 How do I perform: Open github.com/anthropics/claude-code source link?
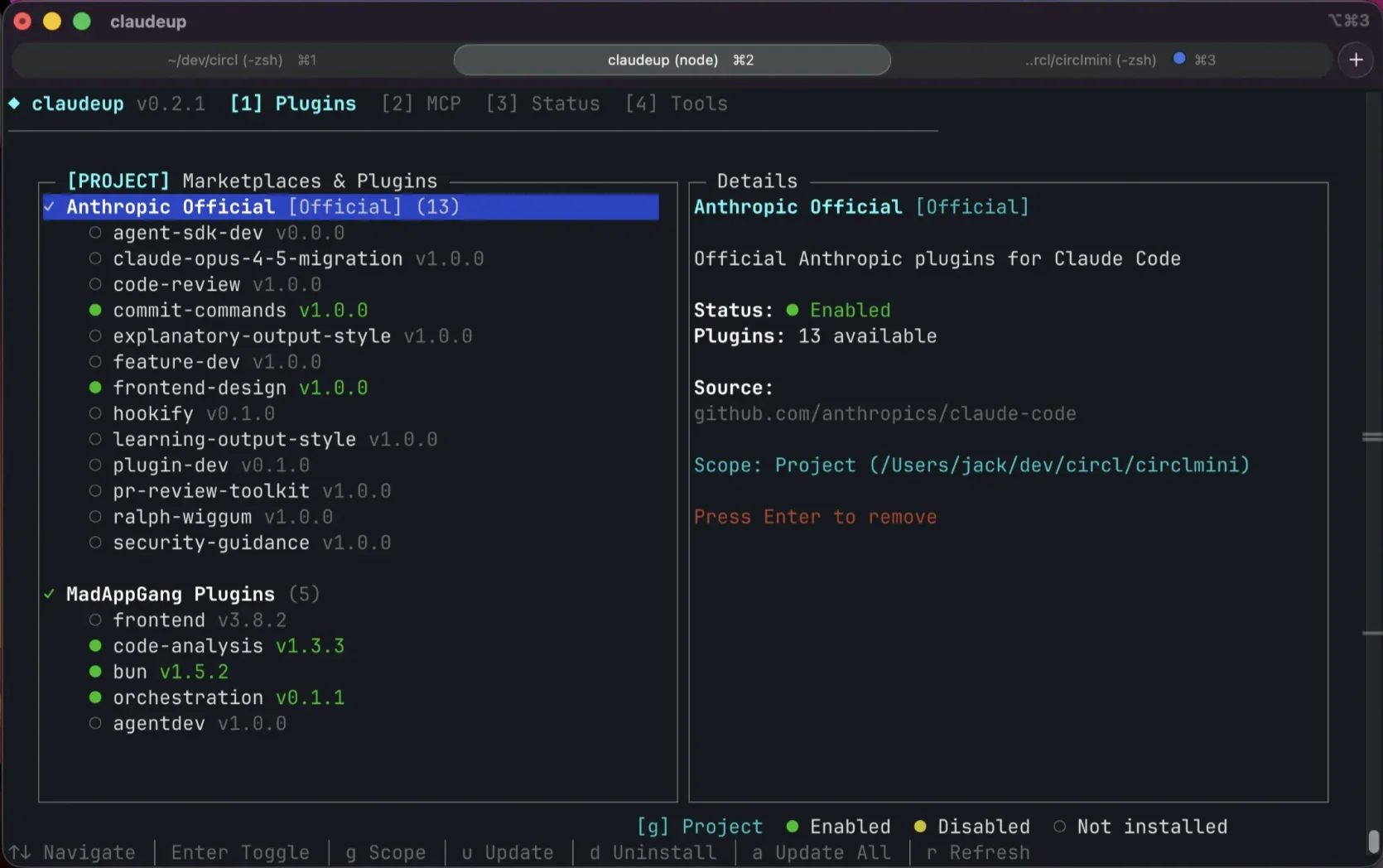885,413
